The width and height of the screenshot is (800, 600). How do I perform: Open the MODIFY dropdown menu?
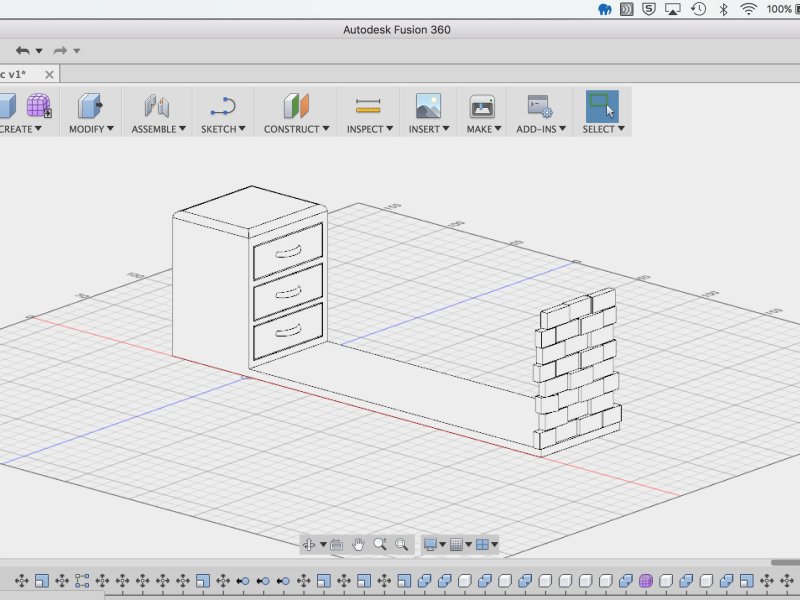[91, 129]
